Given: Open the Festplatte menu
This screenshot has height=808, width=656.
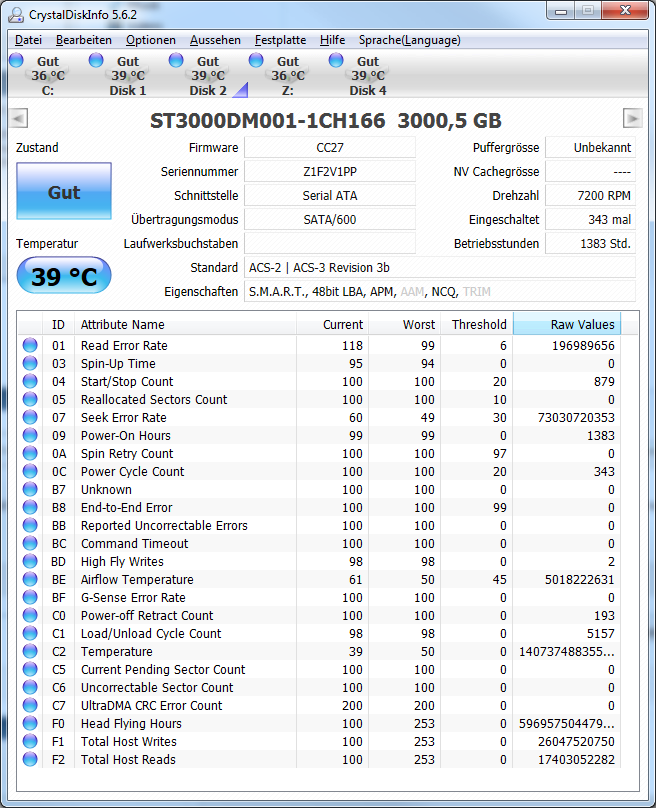Looking at the screenshot, I should (280, 40).
